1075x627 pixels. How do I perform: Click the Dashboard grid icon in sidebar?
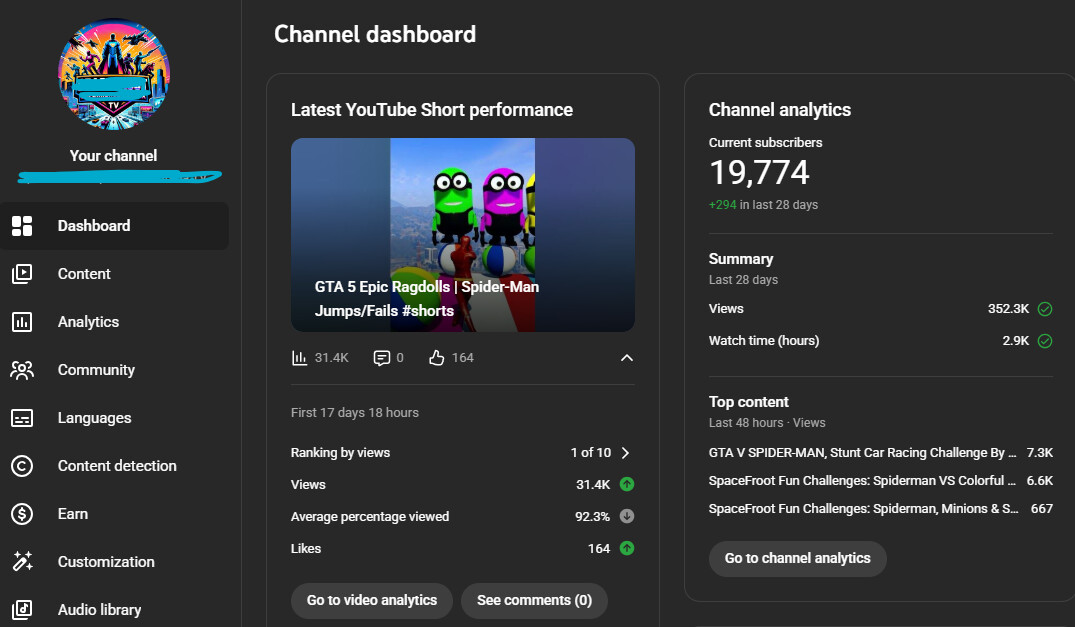pos(22,226)
